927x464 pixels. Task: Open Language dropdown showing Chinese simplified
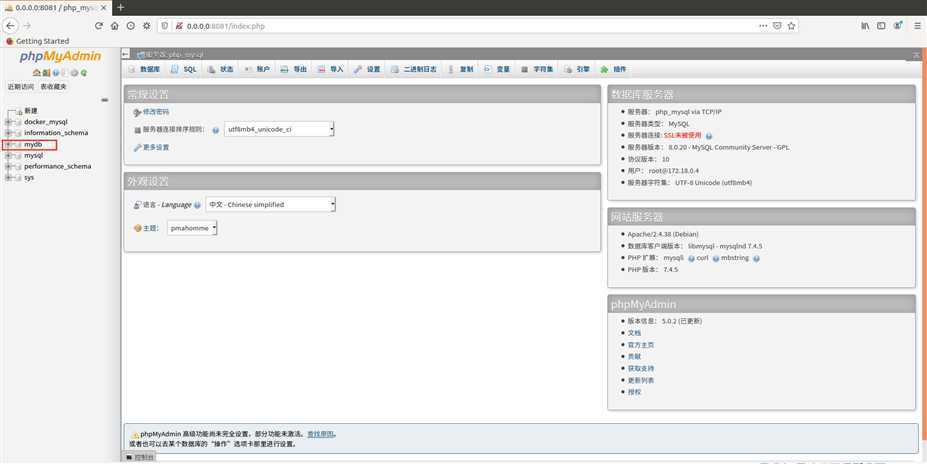pos(270,205)
